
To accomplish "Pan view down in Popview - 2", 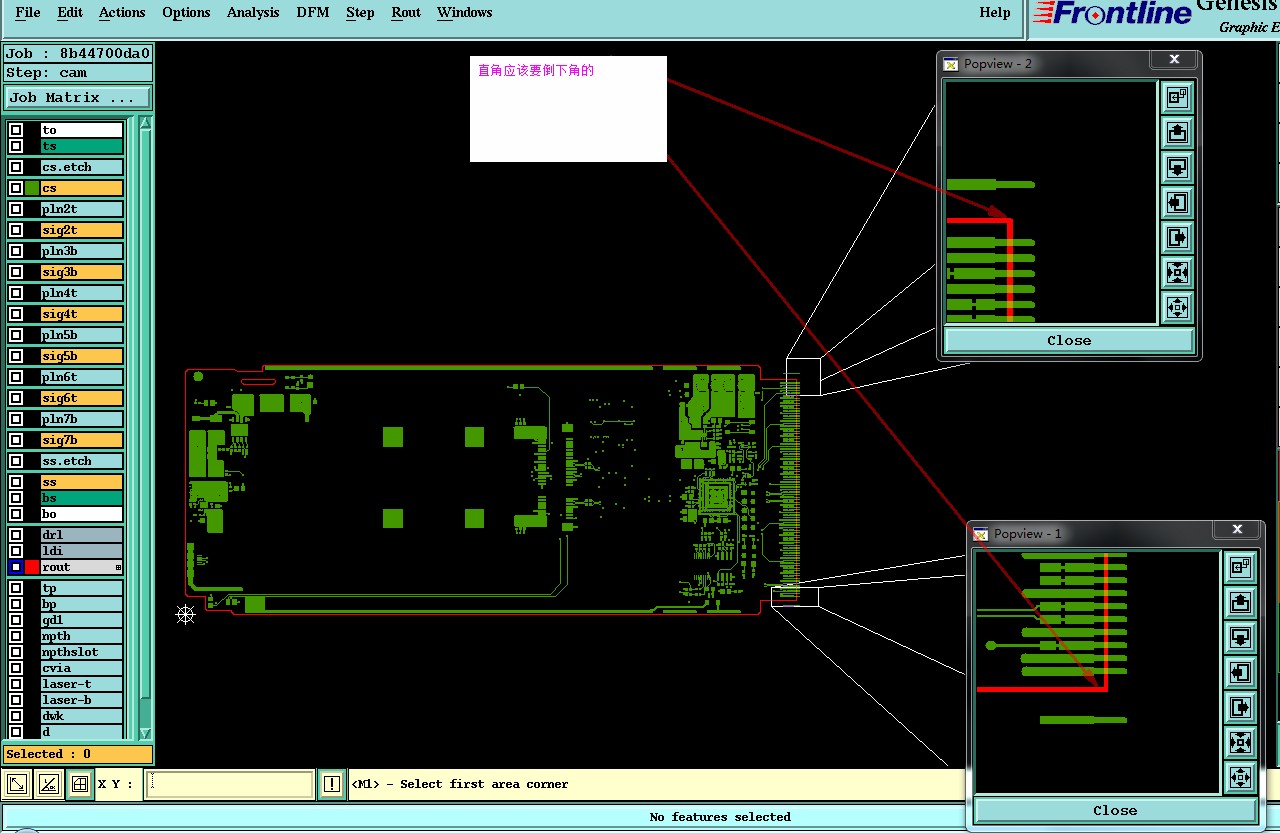I will 1177,167.
